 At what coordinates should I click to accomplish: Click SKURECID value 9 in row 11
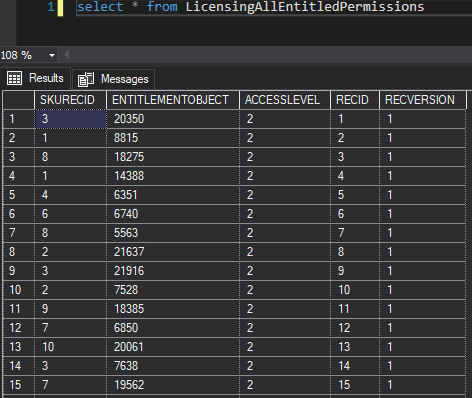tap(70, 309)
